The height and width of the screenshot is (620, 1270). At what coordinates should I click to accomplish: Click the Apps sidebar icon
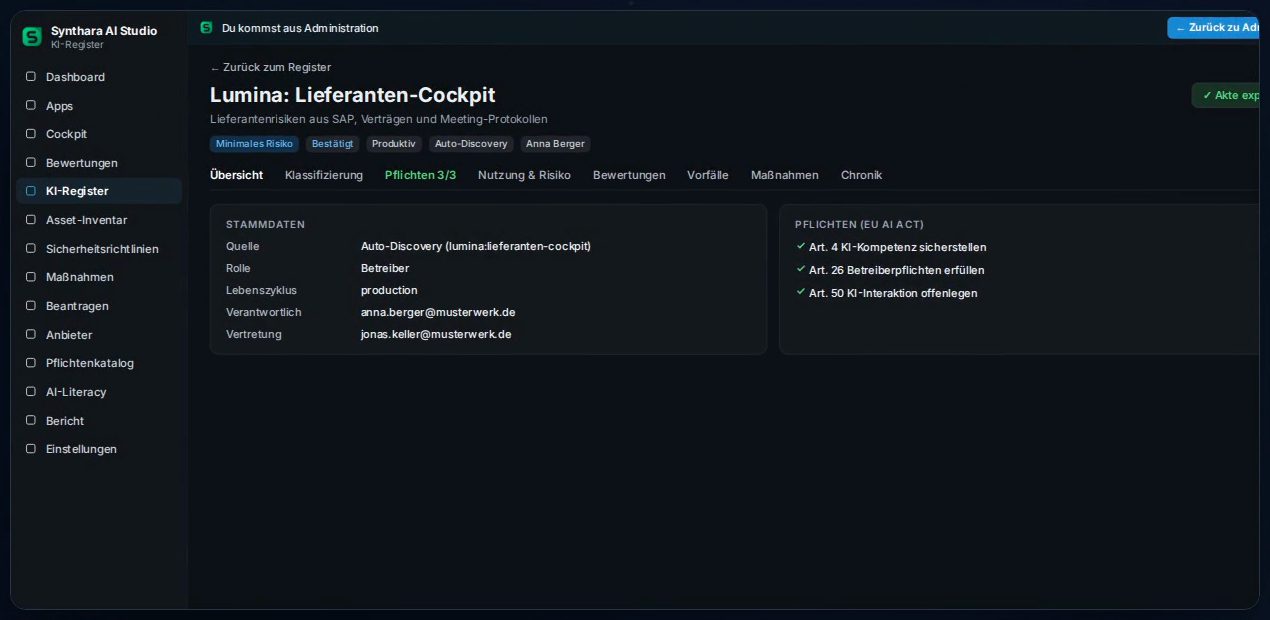[31, 105]
